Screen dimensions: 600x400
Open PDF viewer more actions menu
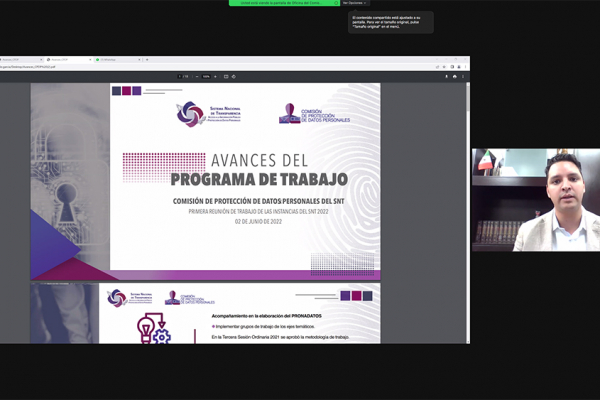coord(463,77)
